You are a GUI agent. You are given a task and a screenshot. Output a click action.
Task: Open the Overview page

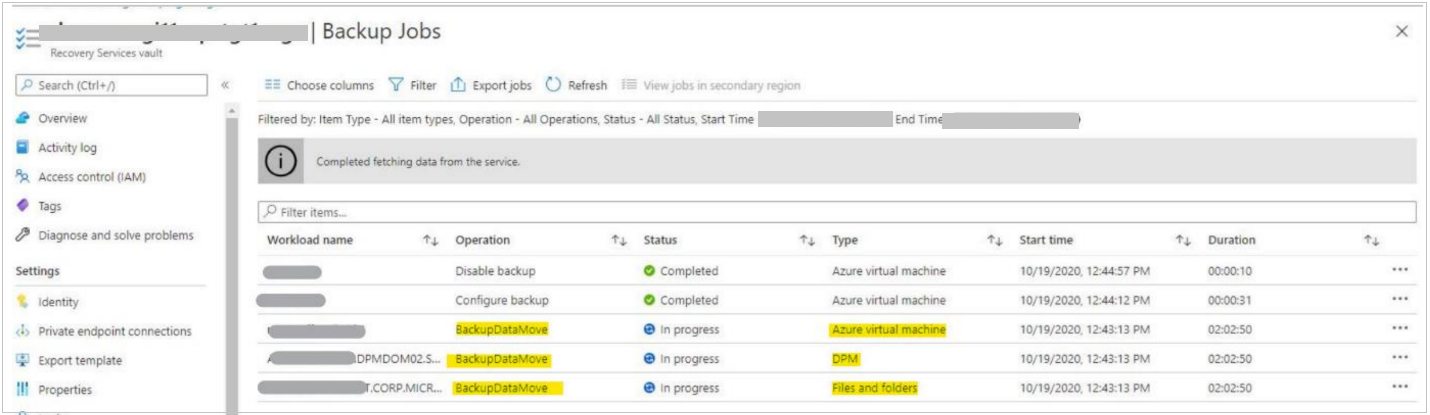63,118
